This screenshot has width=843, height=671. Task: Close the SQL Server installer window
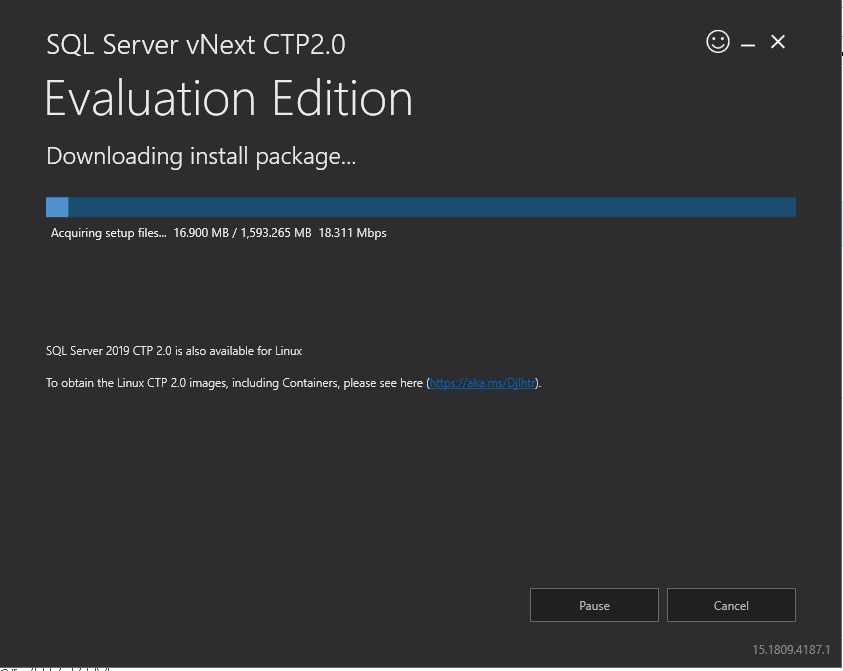pyautogui.click(x=778, y=42)
